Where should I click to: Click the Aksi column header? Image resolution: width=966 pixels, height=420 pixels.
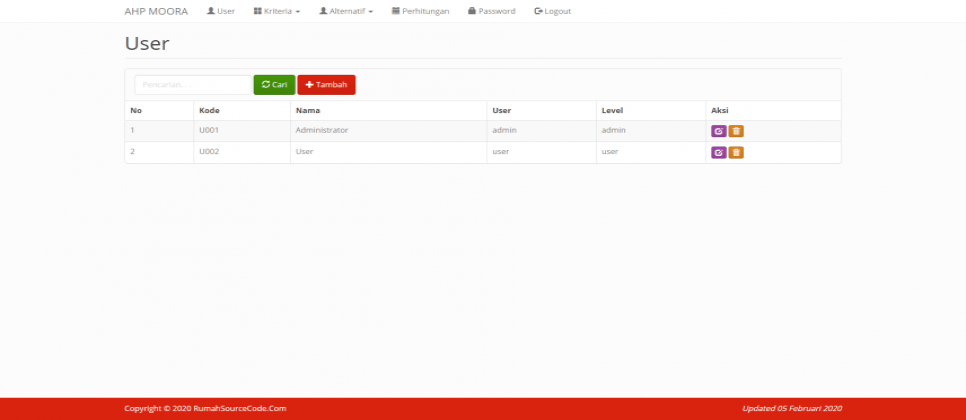(x=773, y=111)
